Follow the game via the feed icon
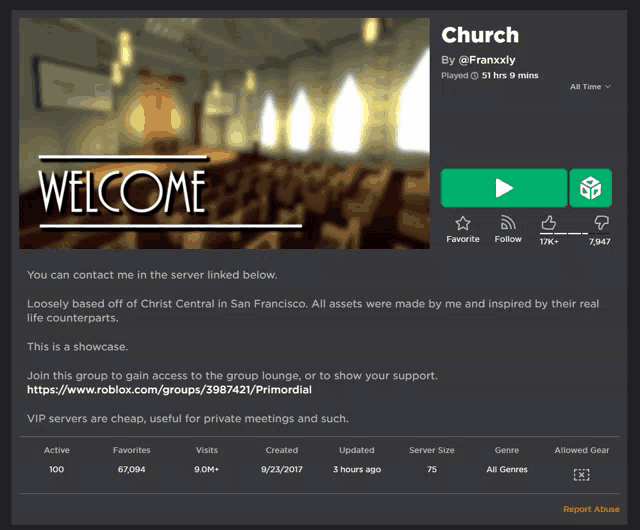The image size is (640, 530). (508, 223)
